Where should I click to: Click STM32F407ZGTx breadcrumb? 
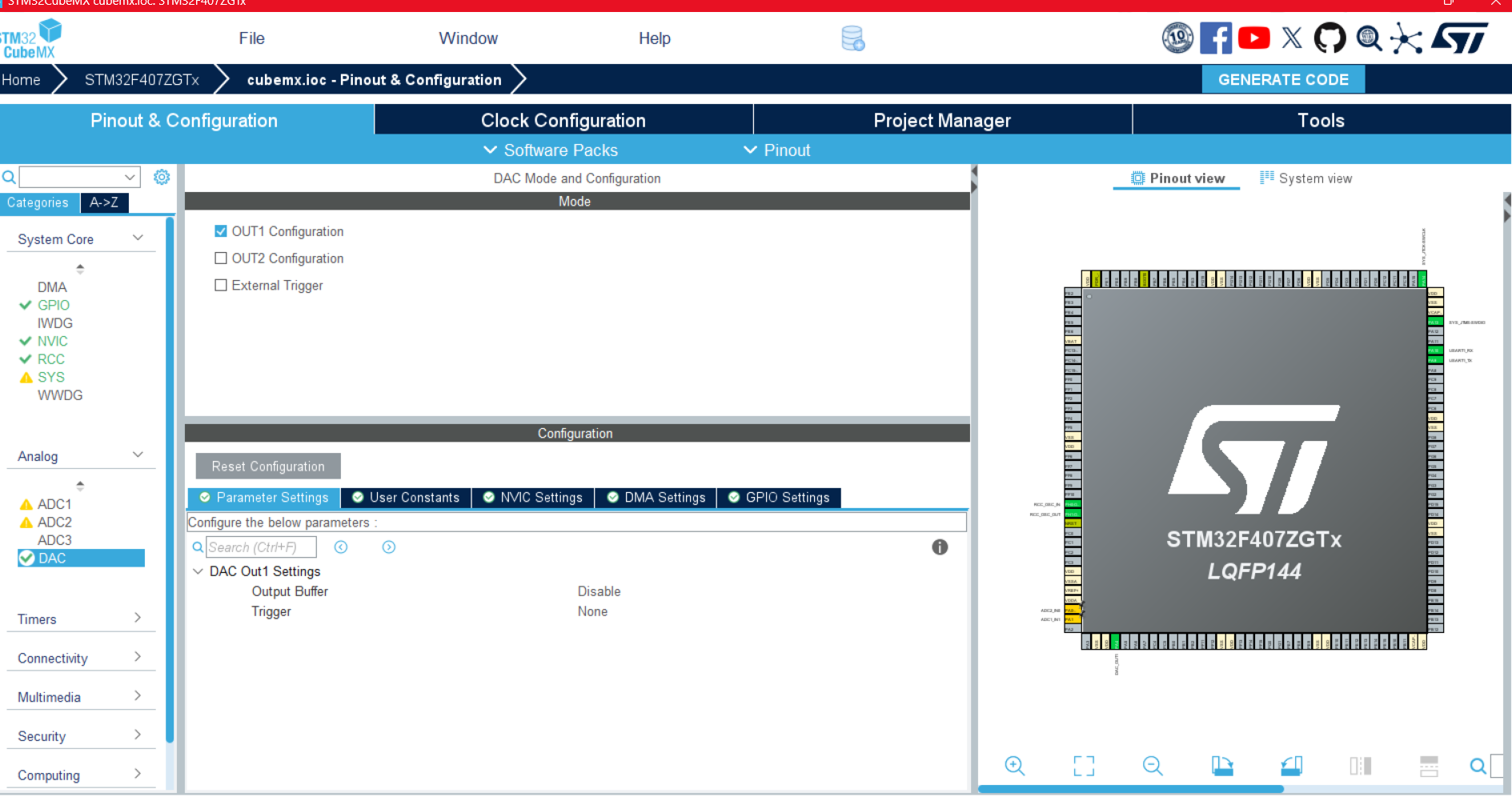pos(142,80)
